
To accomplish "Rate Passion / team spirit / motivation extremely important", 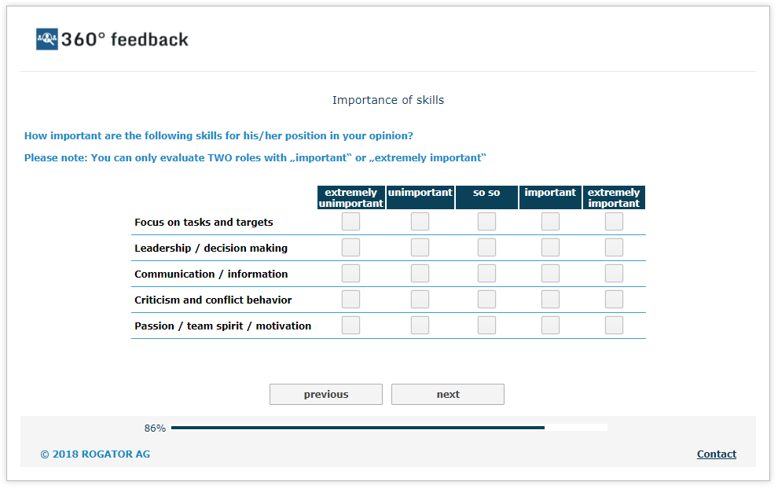I will tap(614, 326).
